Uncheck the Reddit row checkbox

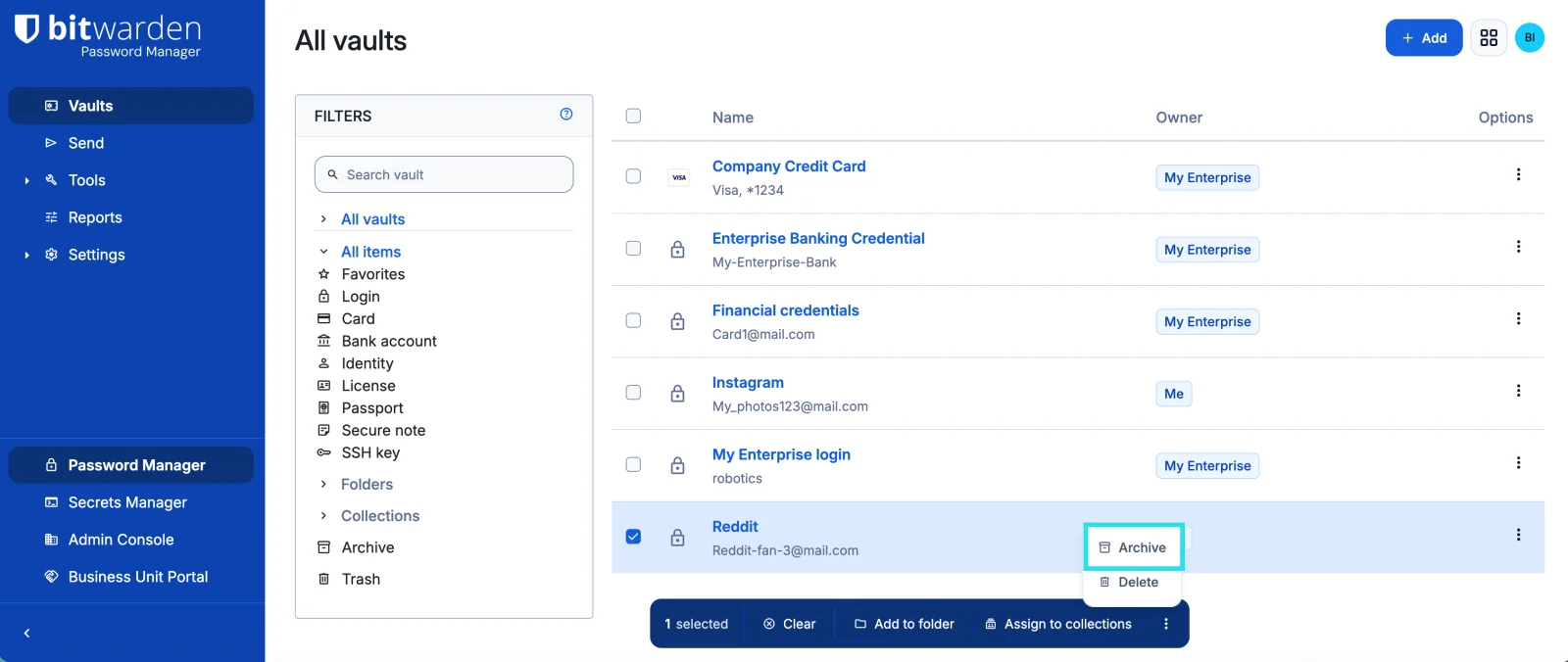coord(633,537)
